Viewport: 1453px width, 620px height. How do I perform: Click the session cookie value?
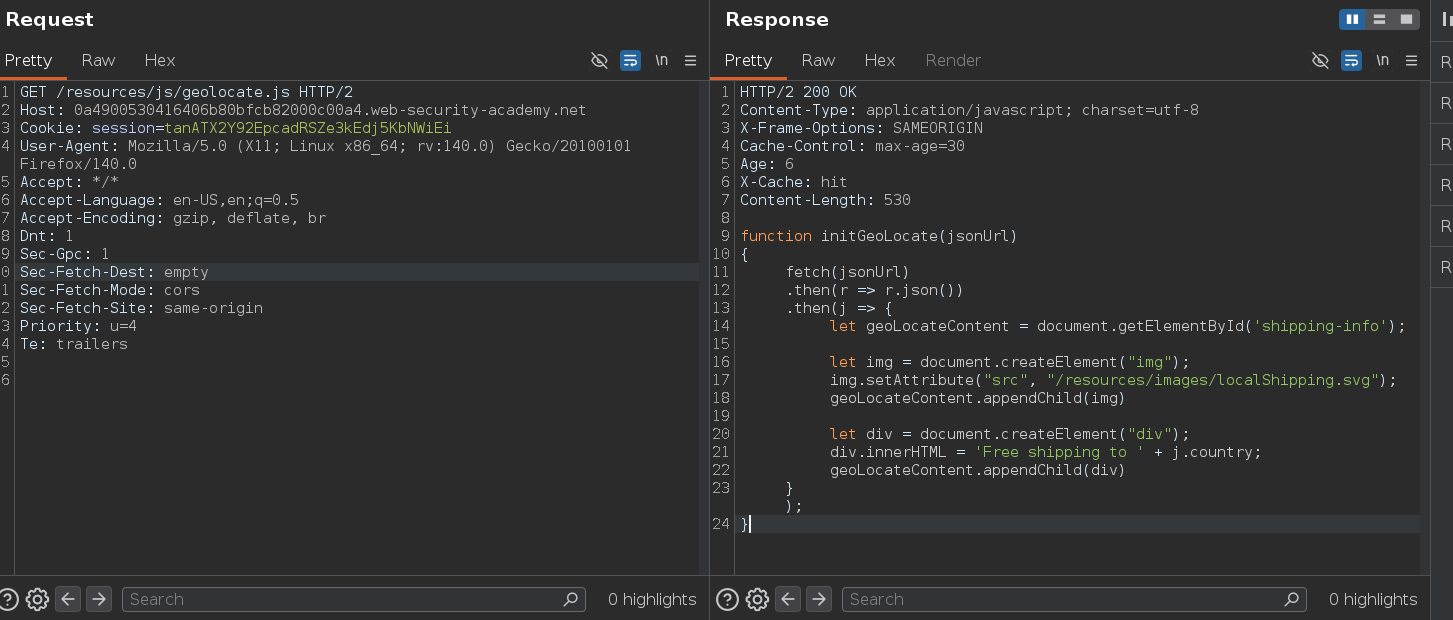click(308, 128)
